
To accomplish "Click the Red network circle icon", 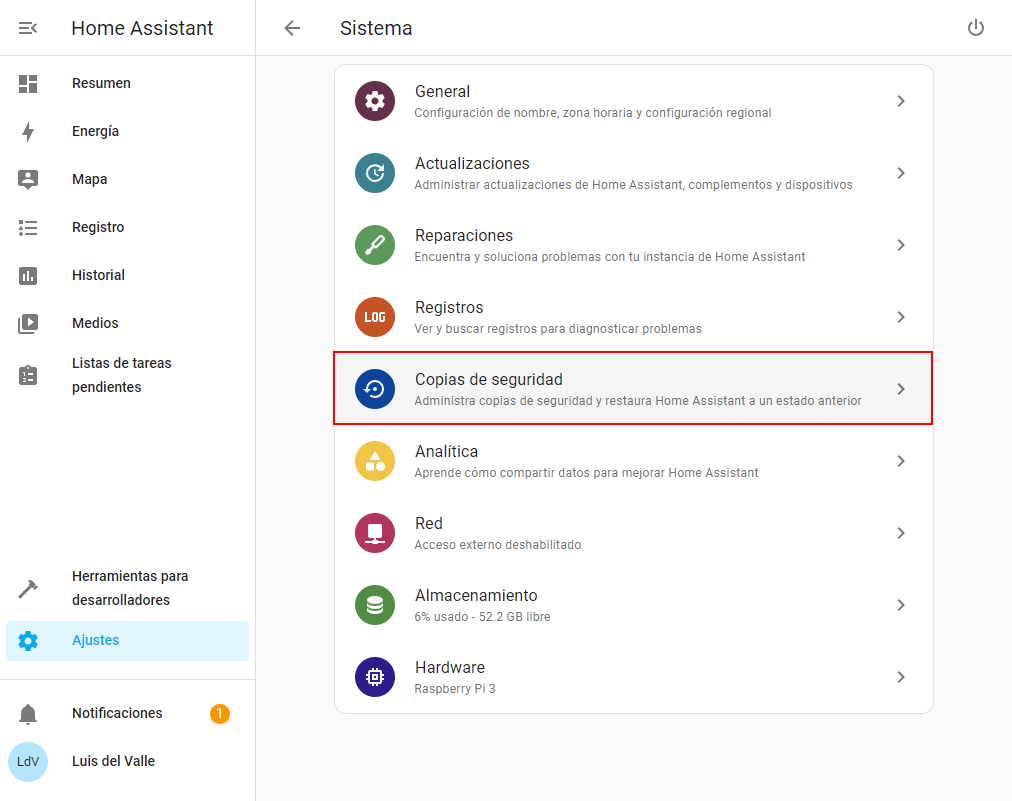I will click(375, 533).
